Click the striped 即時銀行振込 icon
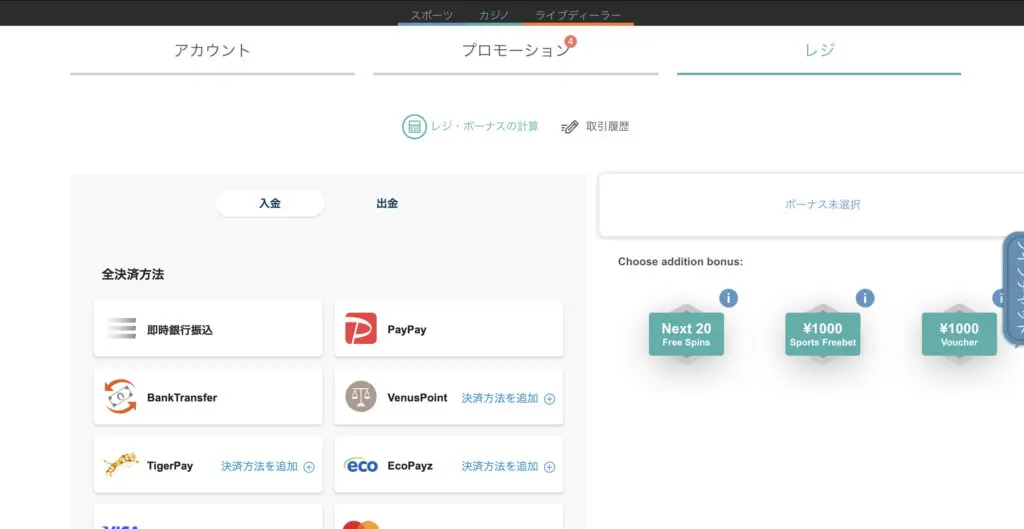 121,329
